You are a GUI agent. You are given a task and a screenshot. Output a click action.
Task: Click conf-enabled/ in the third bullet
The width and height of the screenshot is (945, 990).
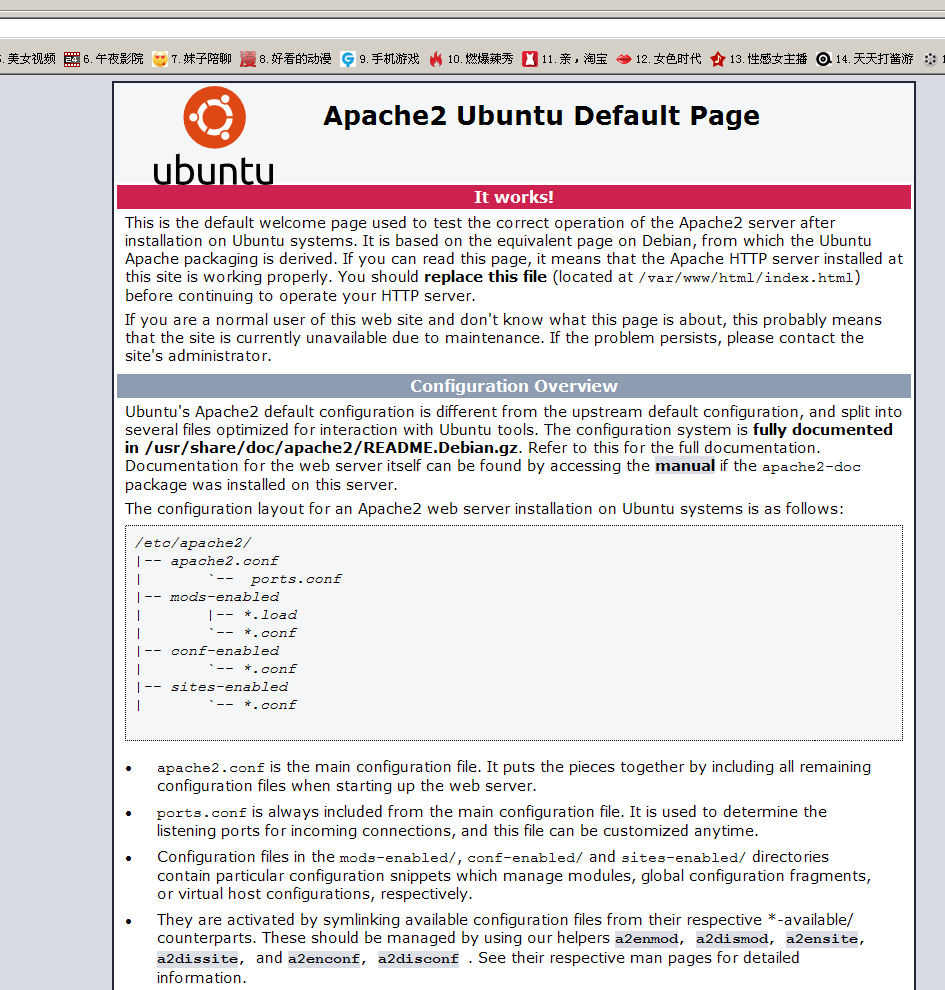[x=525, y=857]
